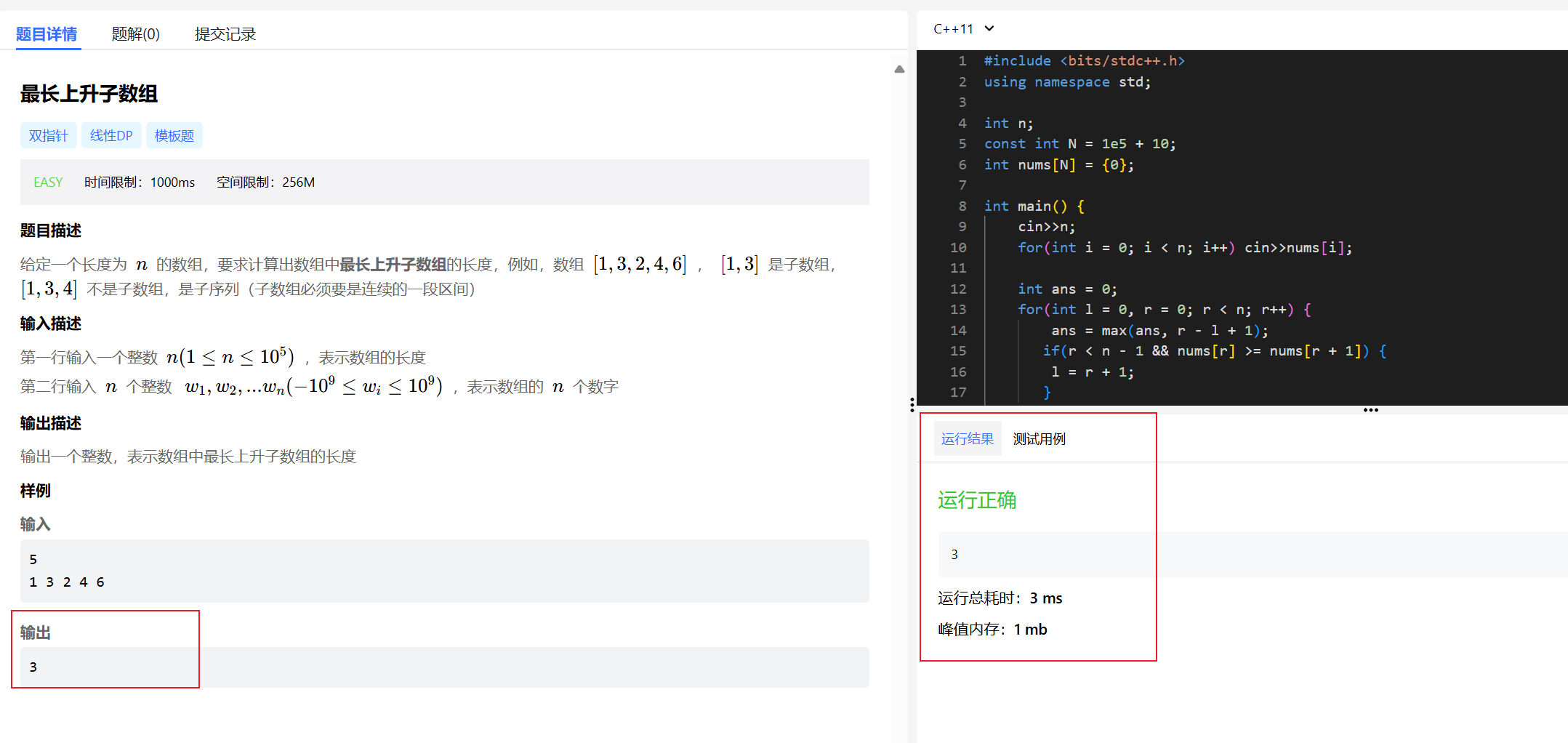Click the EASY difficulty label
This screenshot has width=1568, height=743.
(x=48, y=182)
